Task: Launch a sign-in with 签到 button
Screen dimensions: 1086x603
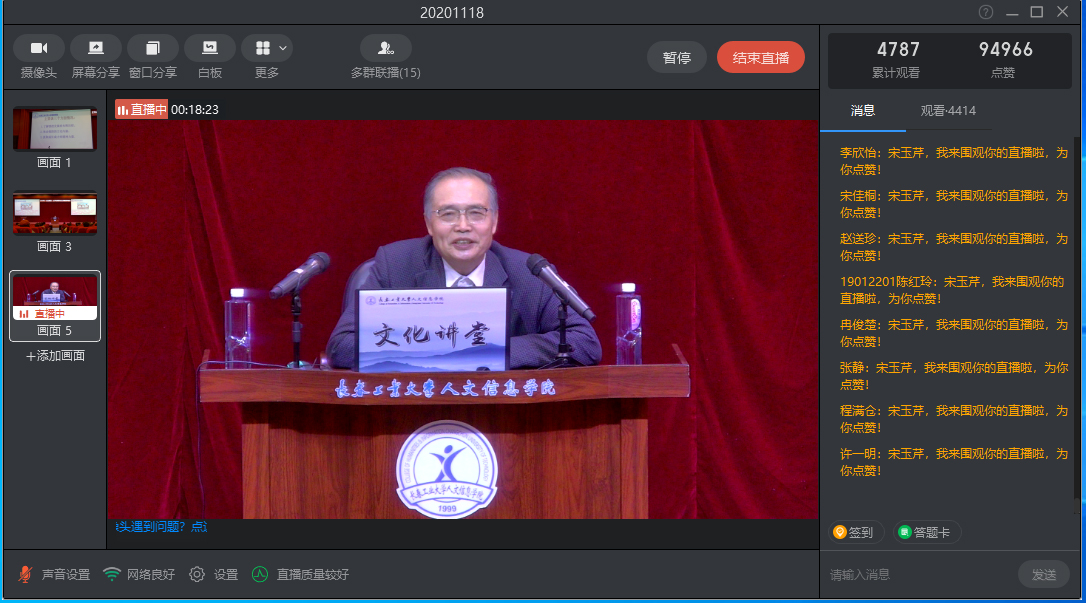Action: click(854, 533)
